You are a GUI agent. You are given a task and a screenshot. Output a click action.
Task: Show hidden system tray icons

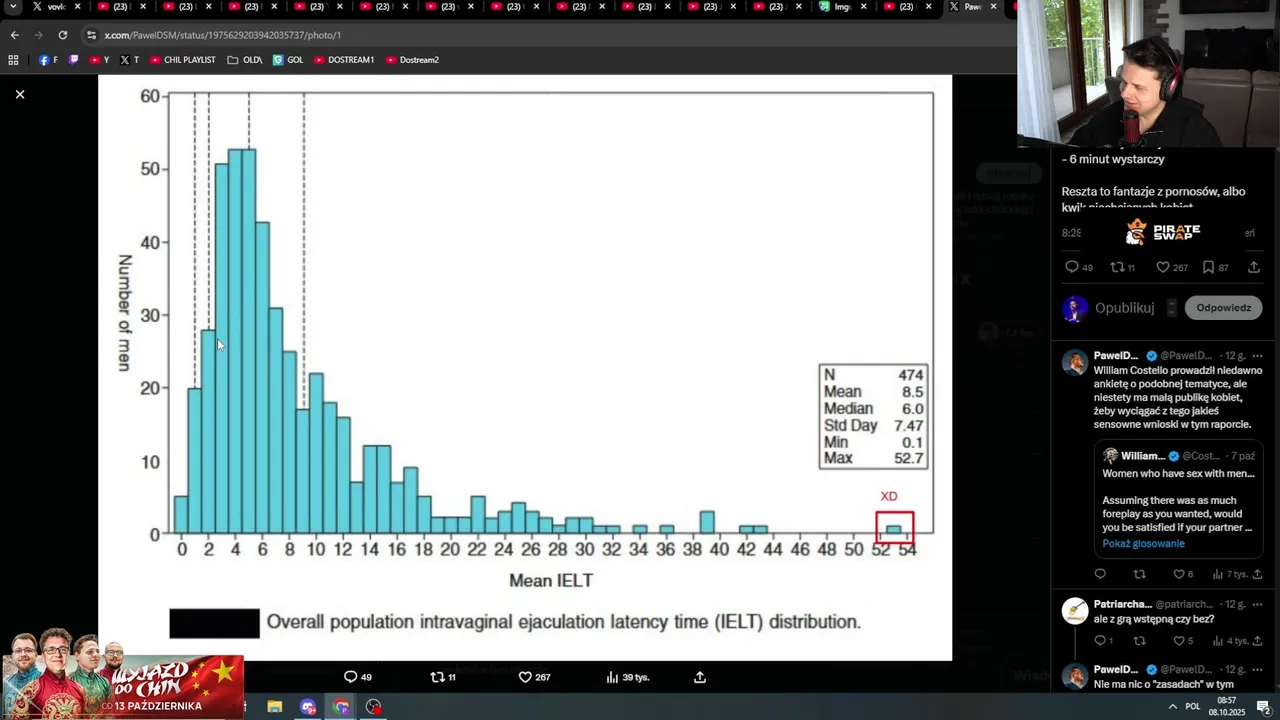1172,707
